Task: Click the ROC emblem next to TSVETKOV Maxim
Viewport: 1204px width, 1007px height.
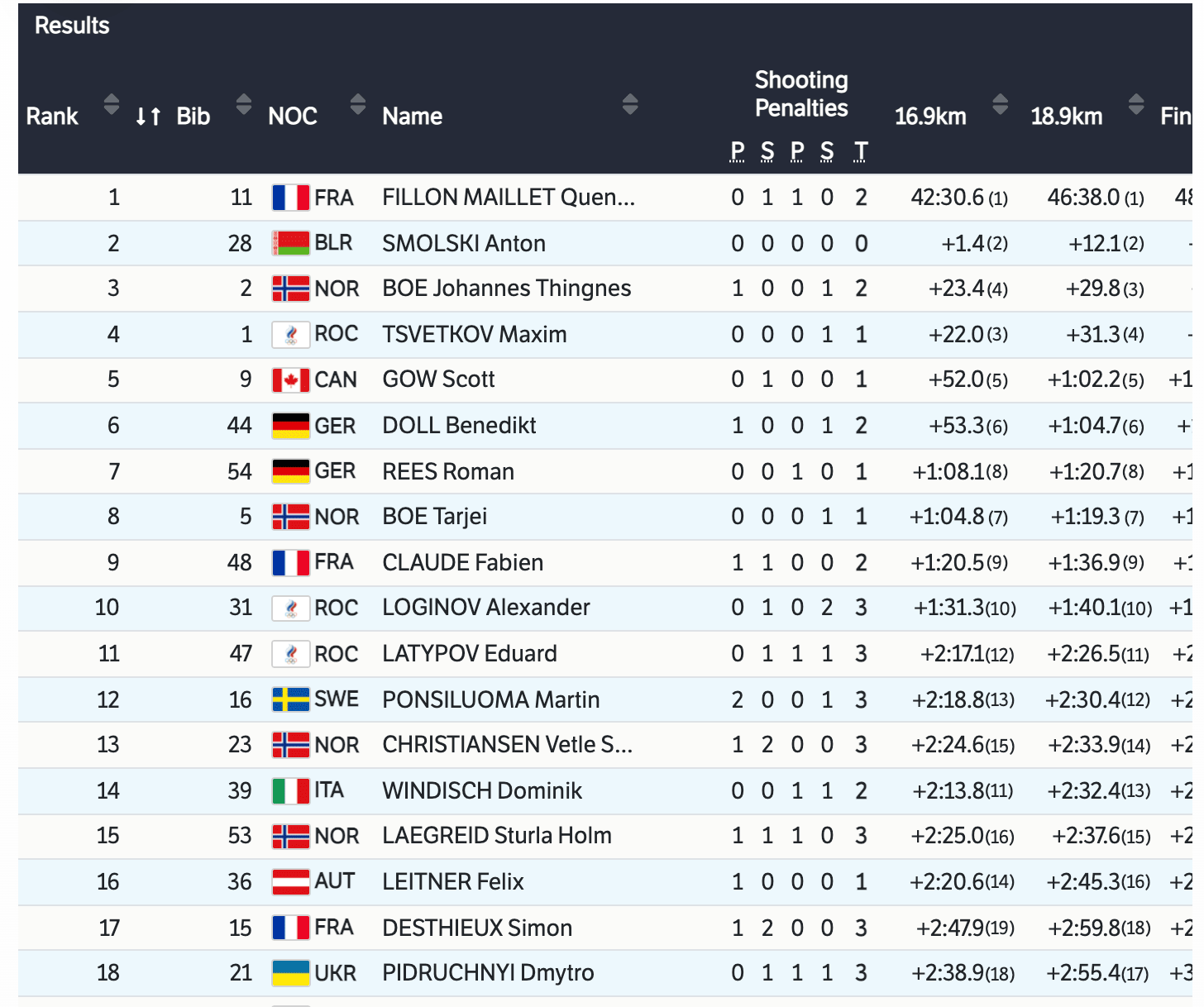Action: click(x=290, y=335)
